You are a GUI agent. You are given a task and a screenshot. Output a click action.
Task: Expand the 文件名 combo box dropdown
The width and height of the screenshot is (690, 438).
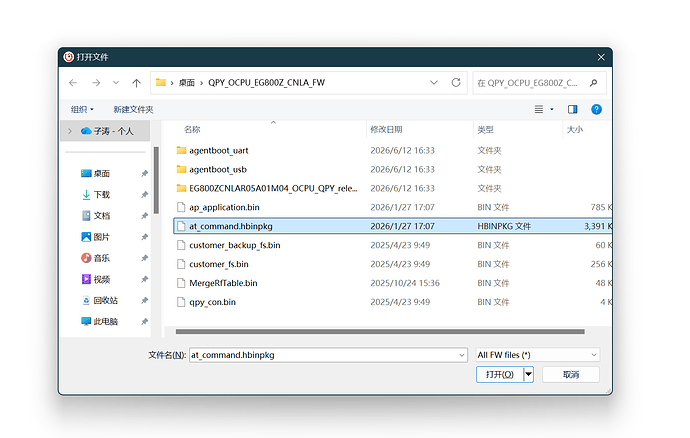pyautogui.click(x=462, y=355)
